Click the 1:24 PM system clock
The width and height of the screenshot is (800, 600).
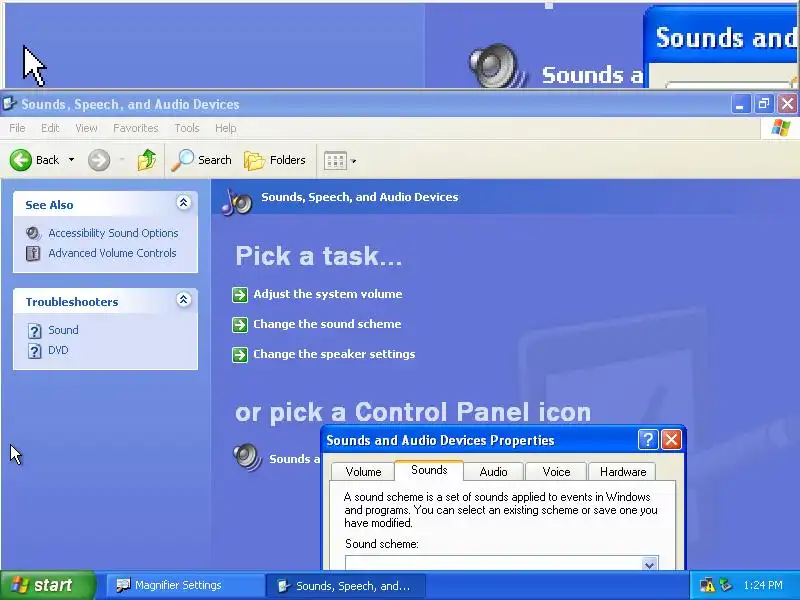point(763,585)
